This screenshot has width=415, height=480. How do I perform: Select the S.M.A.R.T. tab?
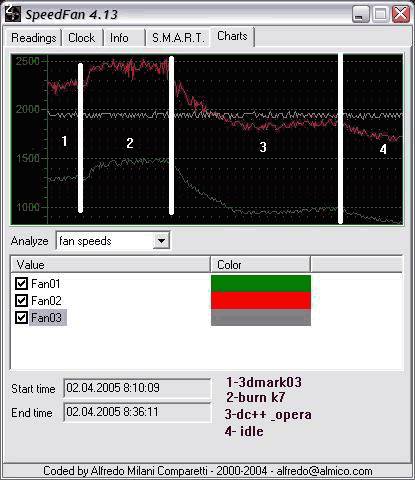(178, 38)
